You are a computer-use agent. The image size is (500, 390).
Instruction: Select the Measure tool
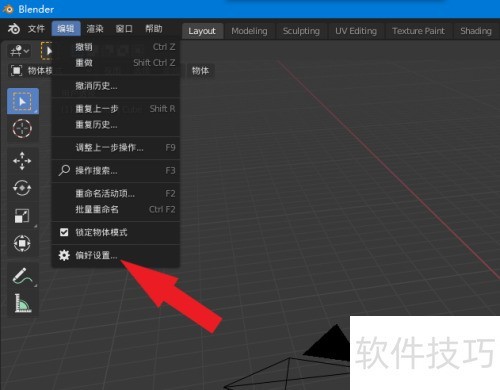click(x=22, y=303)
